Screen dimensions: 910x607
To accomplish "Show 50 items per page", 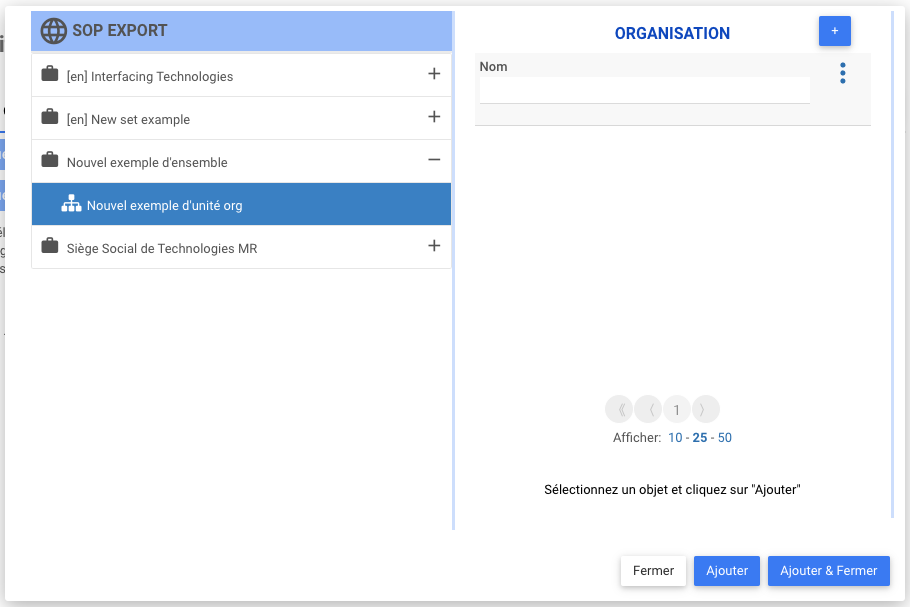I will coord(725,438).
